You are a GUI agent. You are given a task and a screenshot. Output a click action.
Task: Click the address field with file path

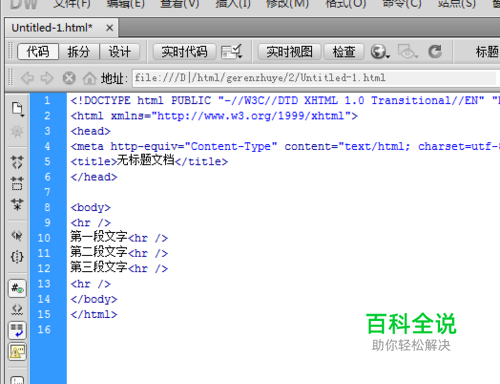pyautogui.click(x=314, y=78)
